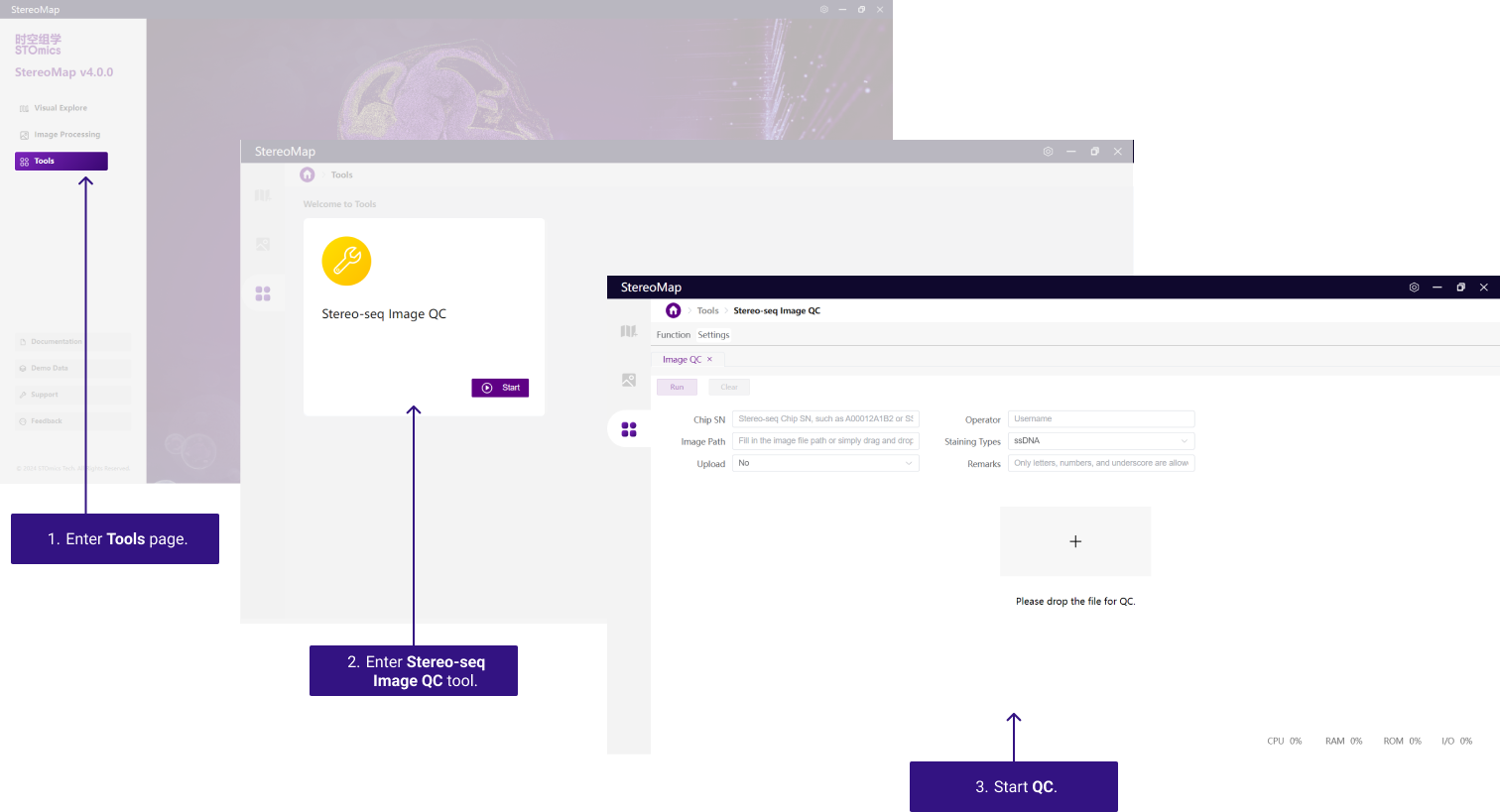
Task: Click the Visual Explore map icon in the Image QC window sidebar
Action: (x=629, y=331)
